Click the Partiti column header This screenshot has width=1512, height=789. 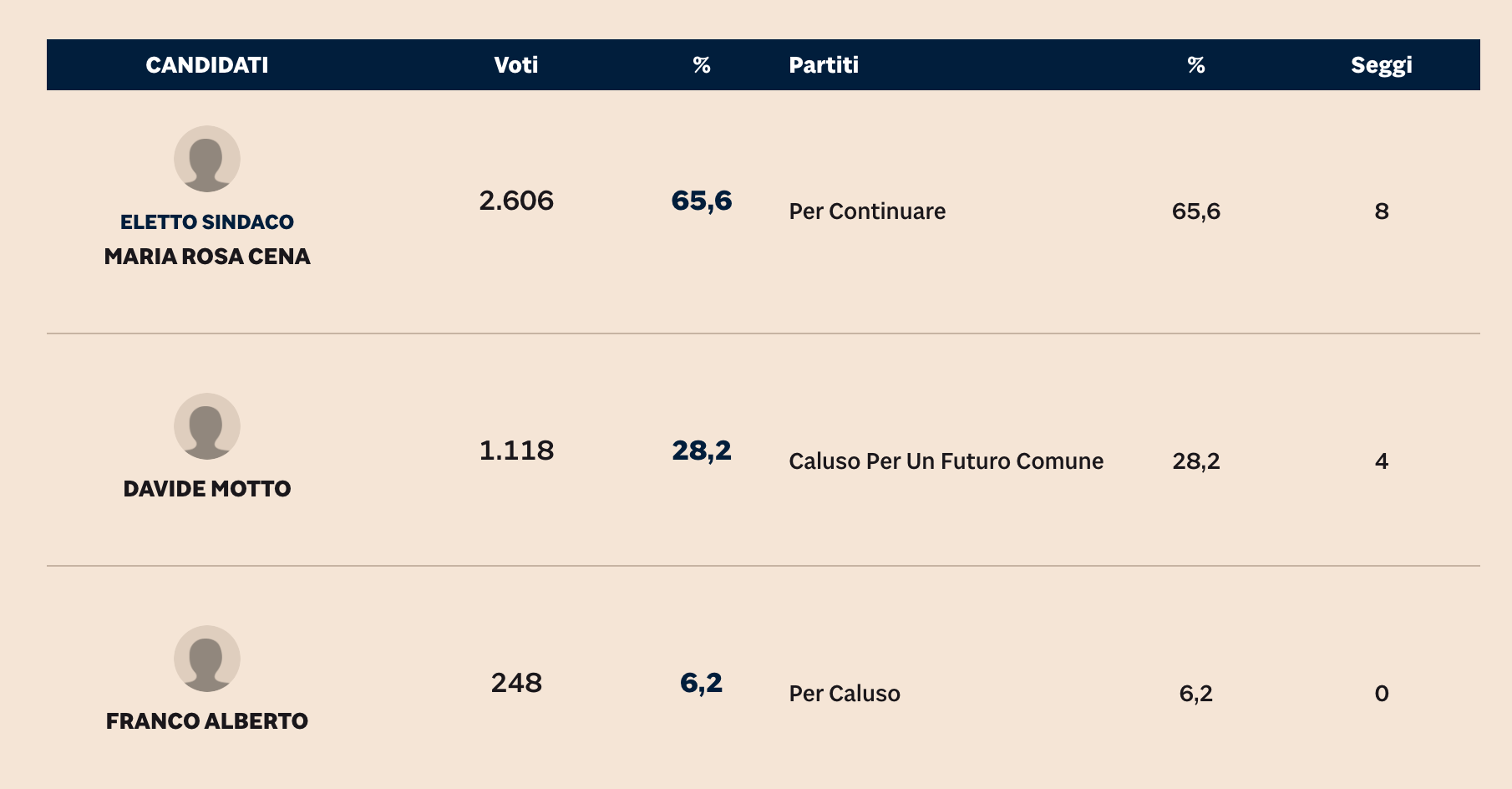point(824,65)
